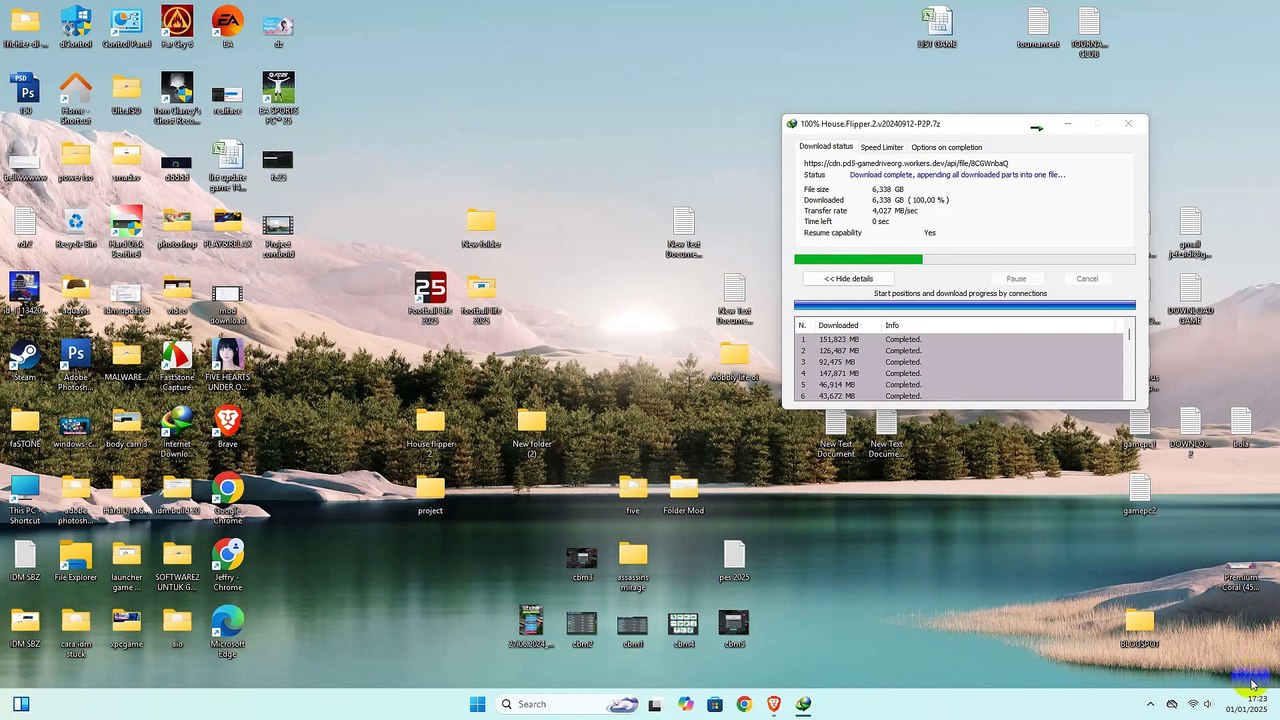The width and height of the screenshot is (1280, 720).
Task: Open the Windows Start menu
Action: pyautogui.click(x=477, y=704)
